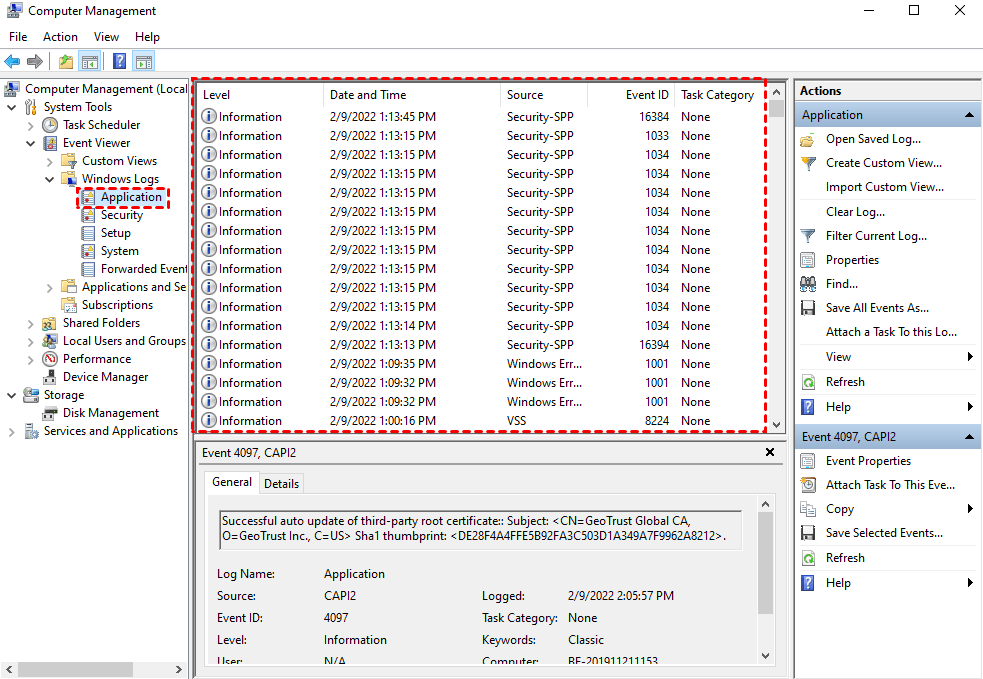The width and height of the screenshot is (983, 679).
Task: Click the event list vertical scrollbar down arrow
Action: pos(777,424)
